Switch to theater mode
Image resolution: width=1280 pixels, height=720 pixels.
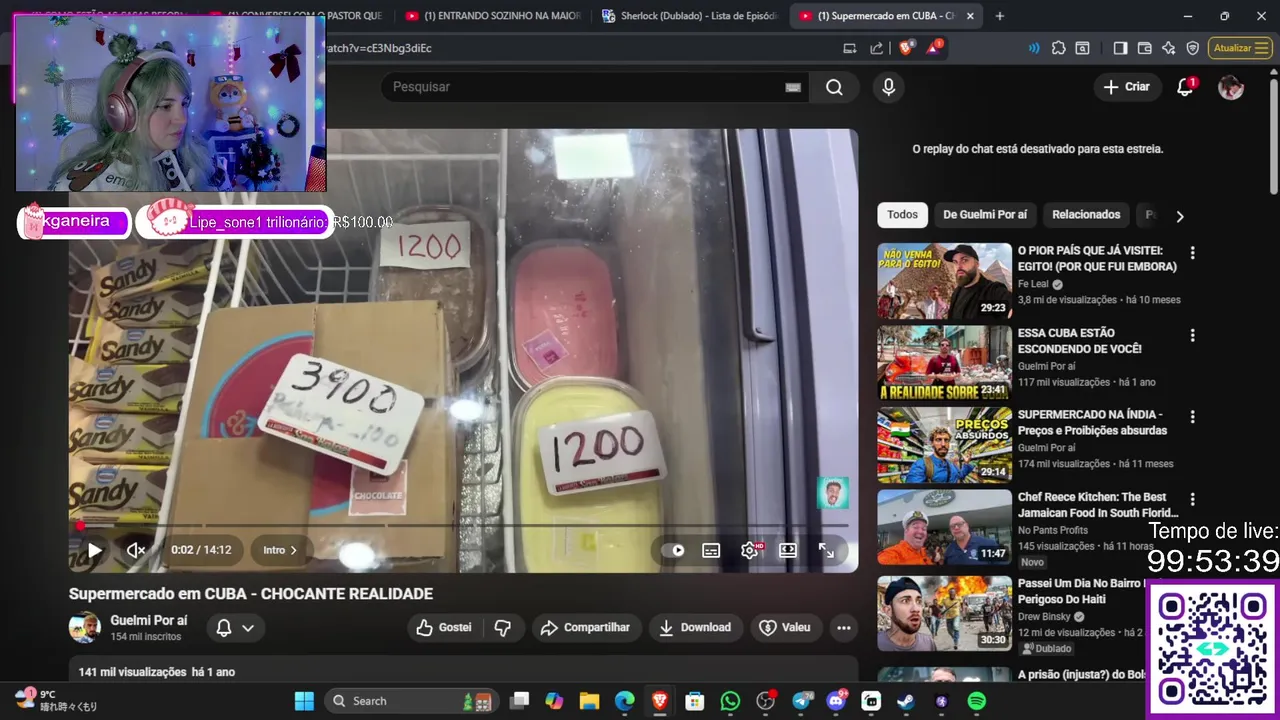coord(788,550)
